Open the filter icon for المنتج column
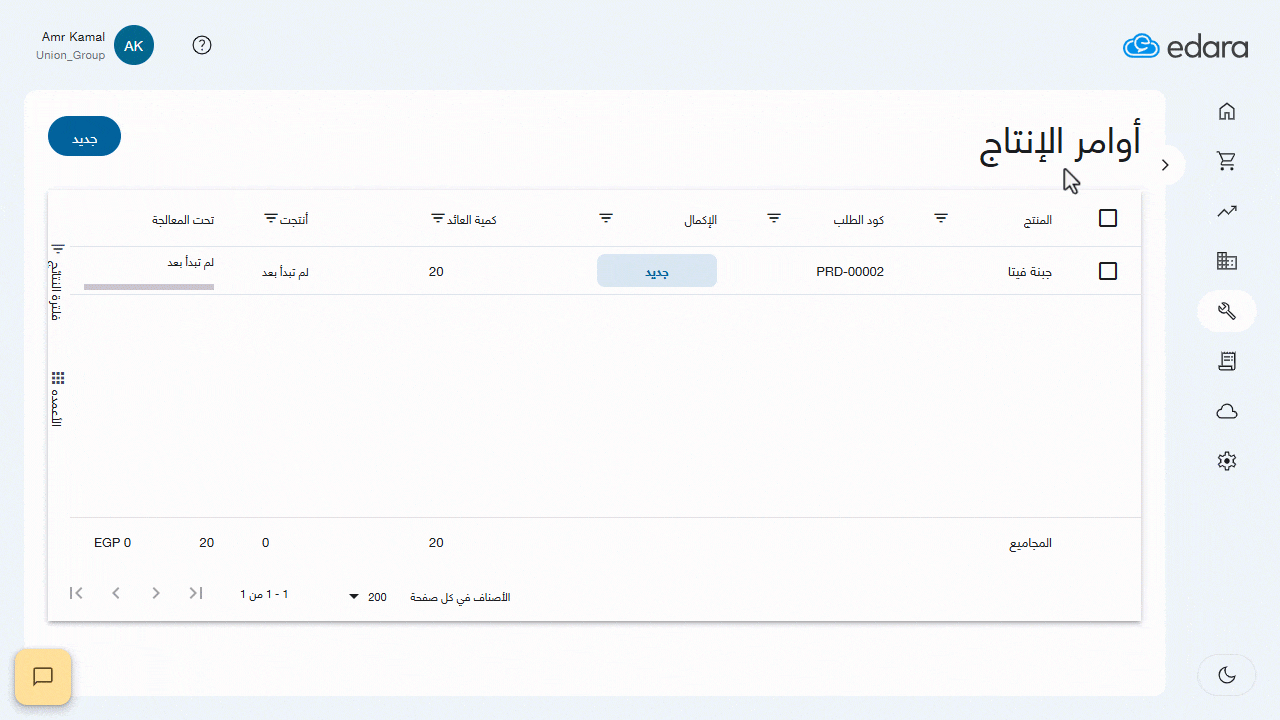 941,218
